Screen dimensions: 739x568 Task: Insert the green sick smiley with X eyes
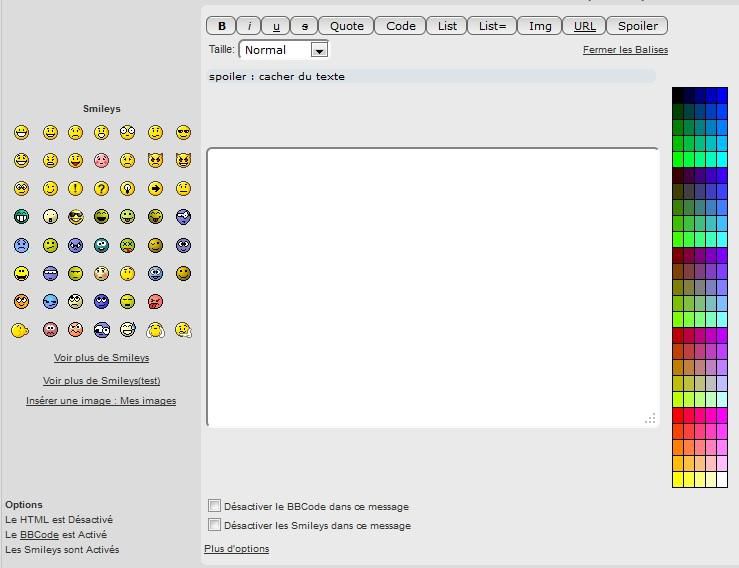[127, 245]
